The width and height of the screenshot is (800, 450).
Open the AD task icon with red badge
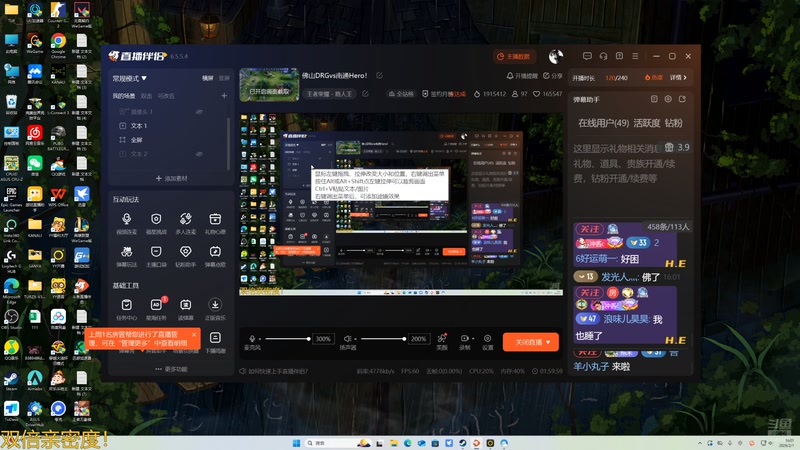[156, 309]
